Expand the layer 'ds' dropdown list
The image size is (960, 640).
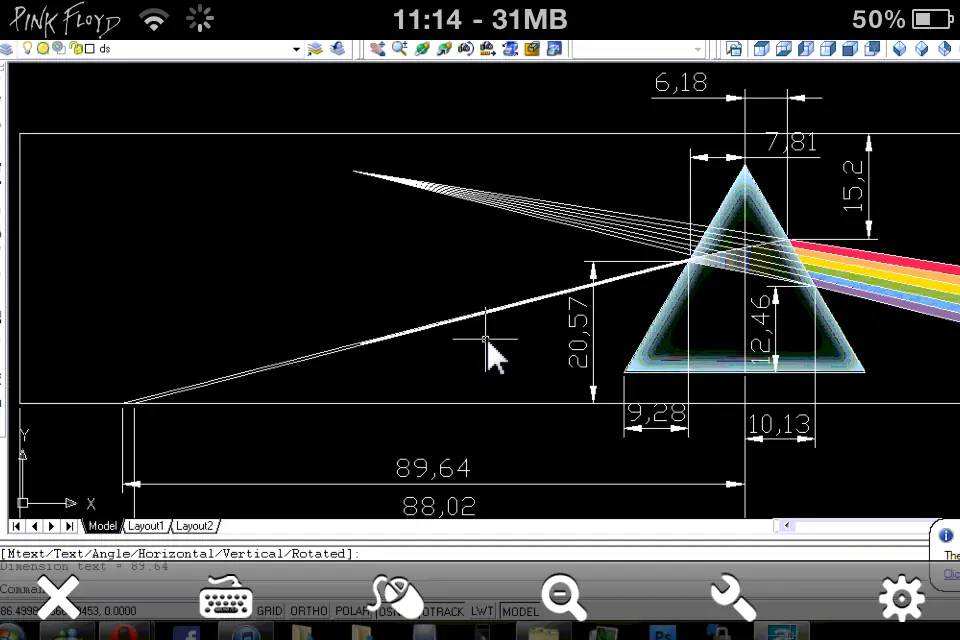pyautogui.click(x=296, y=49)
